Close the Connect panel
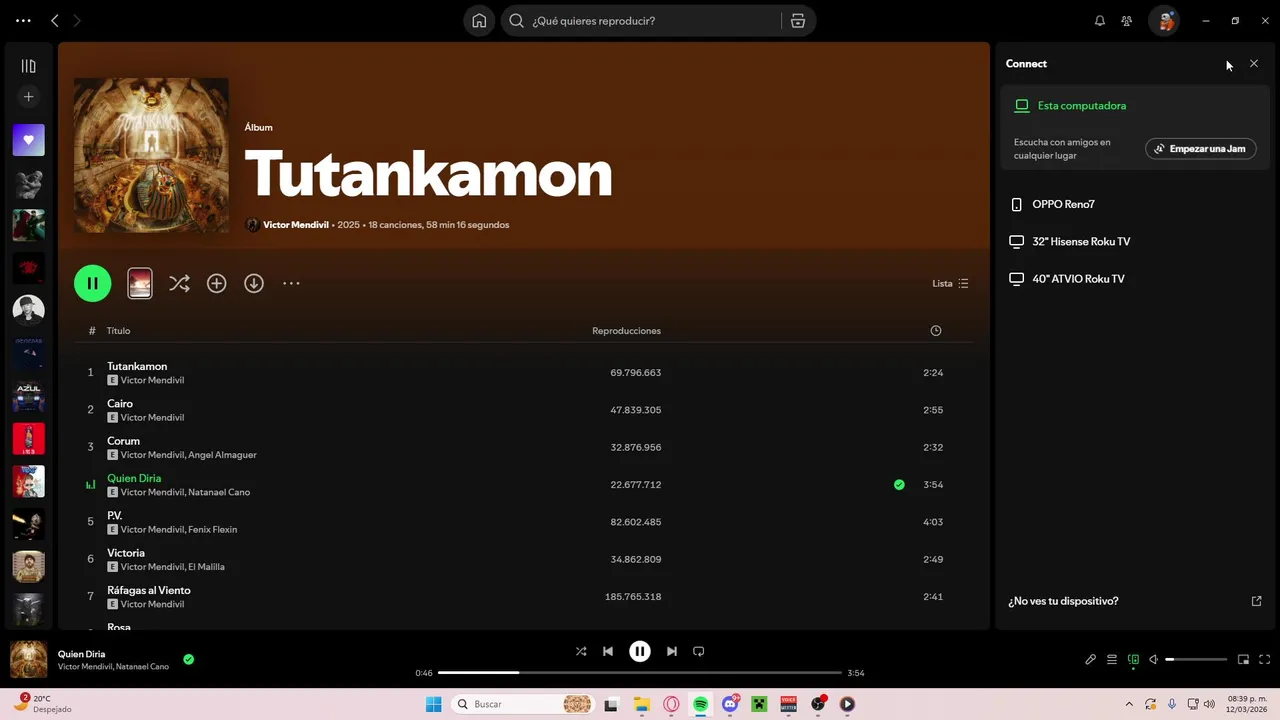 pyautogui.click(x=1254, y=64)
